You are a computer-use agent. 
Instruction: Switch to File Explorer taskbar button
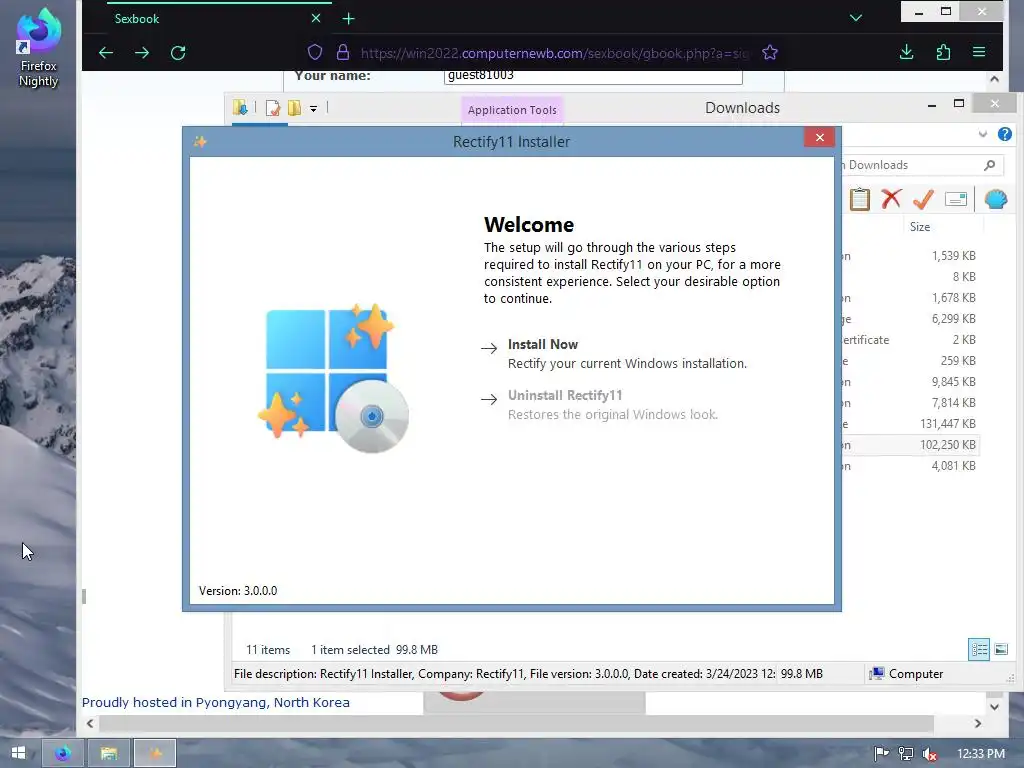pyautogui.click(x=109, y=753)
